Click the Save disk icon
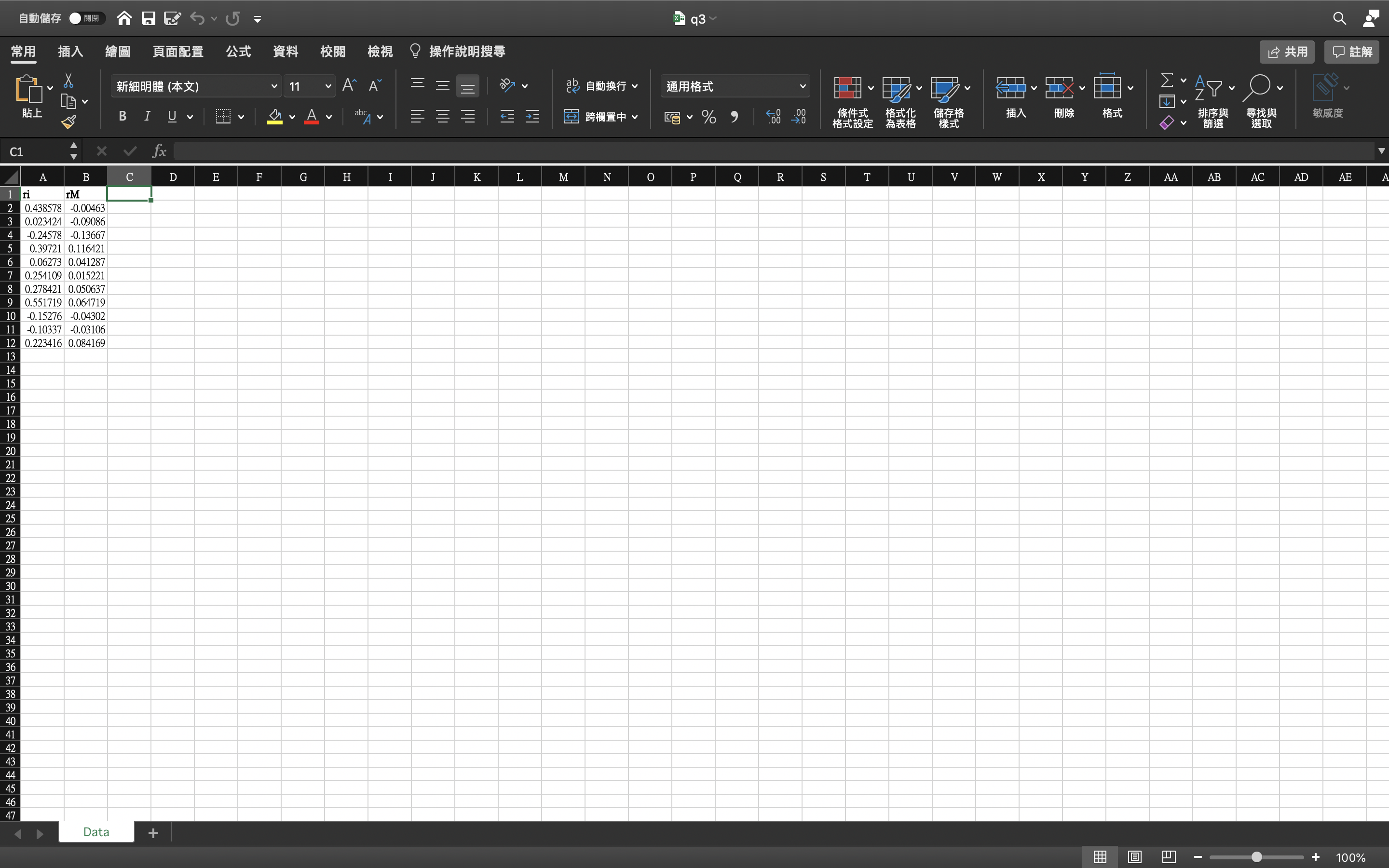Screen dimensions: 1389x868 point(148,18)
